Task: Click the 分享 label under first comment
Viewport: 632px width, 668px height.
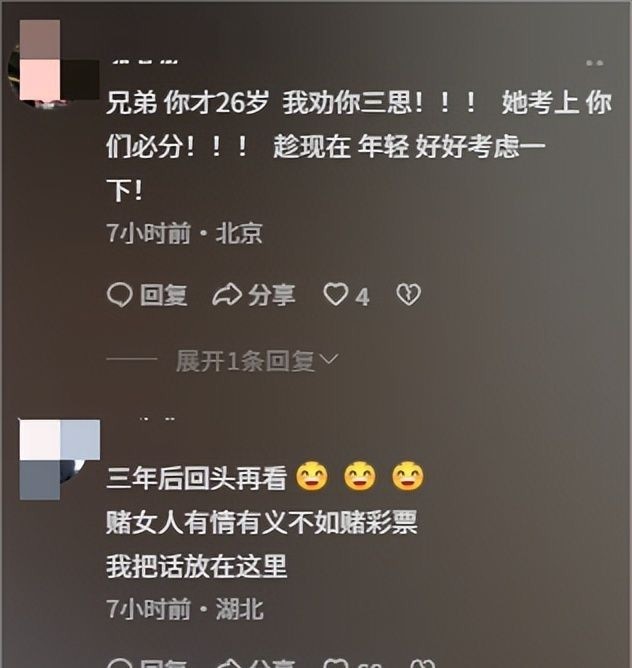Action: tap(272, 295)
